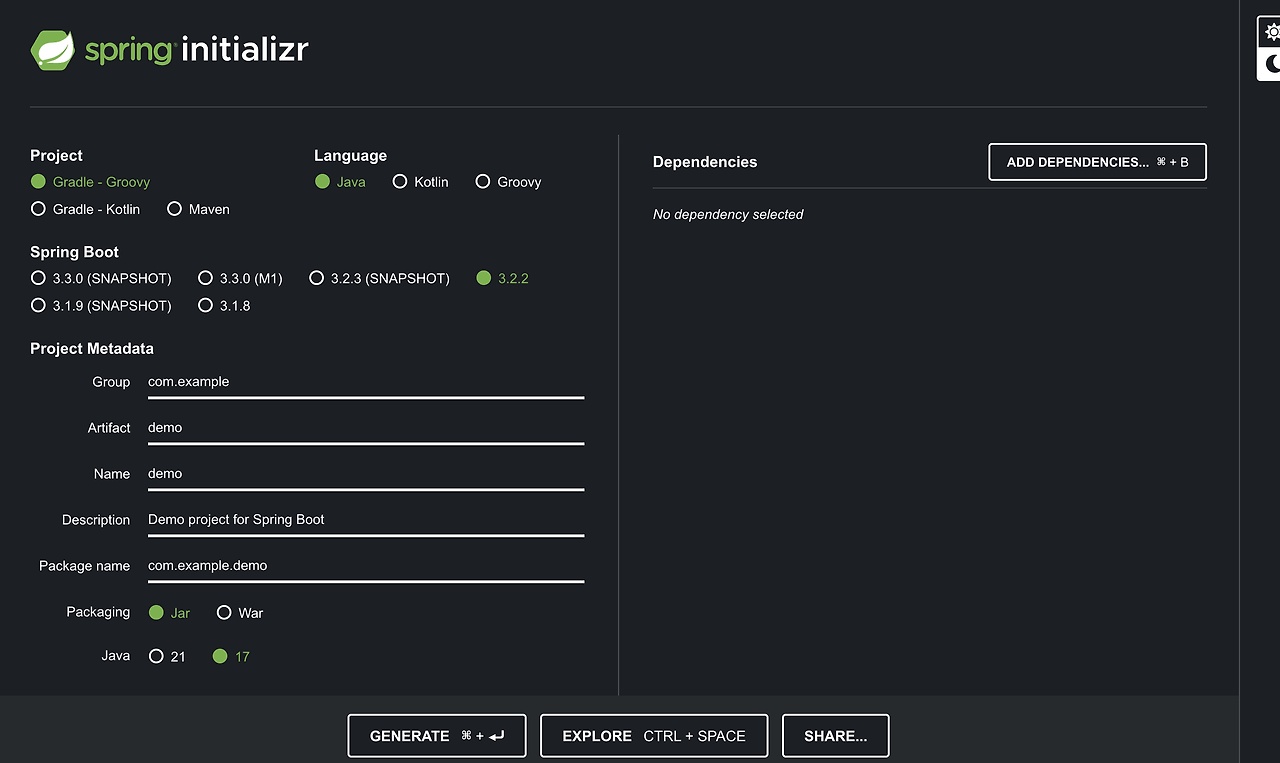Set packaging to Jar
The height and width of the screenshot is (763, 1280).
[x=169, y=612]
